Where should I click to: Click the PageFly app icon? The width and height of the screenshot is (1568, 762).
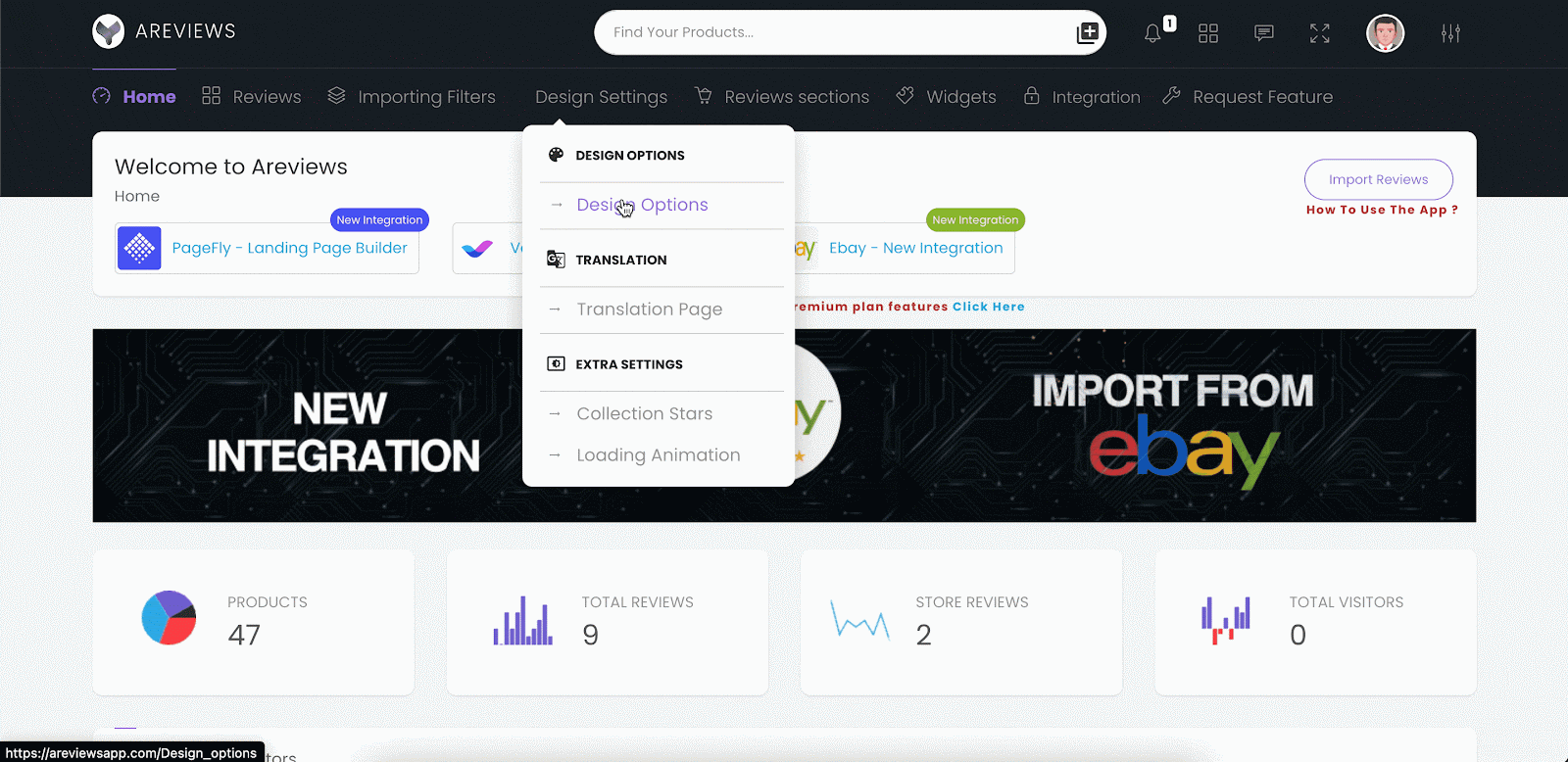click(x=139, y=249)
